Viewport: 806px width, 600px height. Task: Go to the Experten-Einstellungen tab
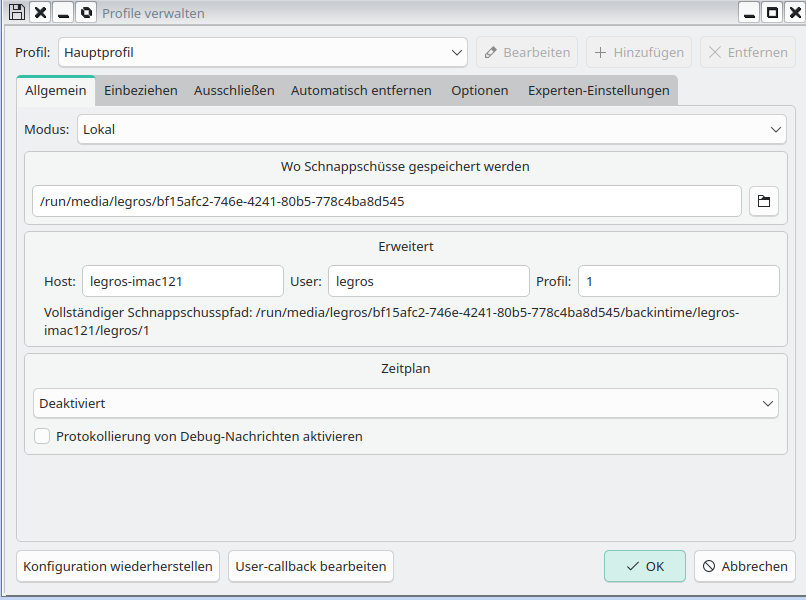598,90
